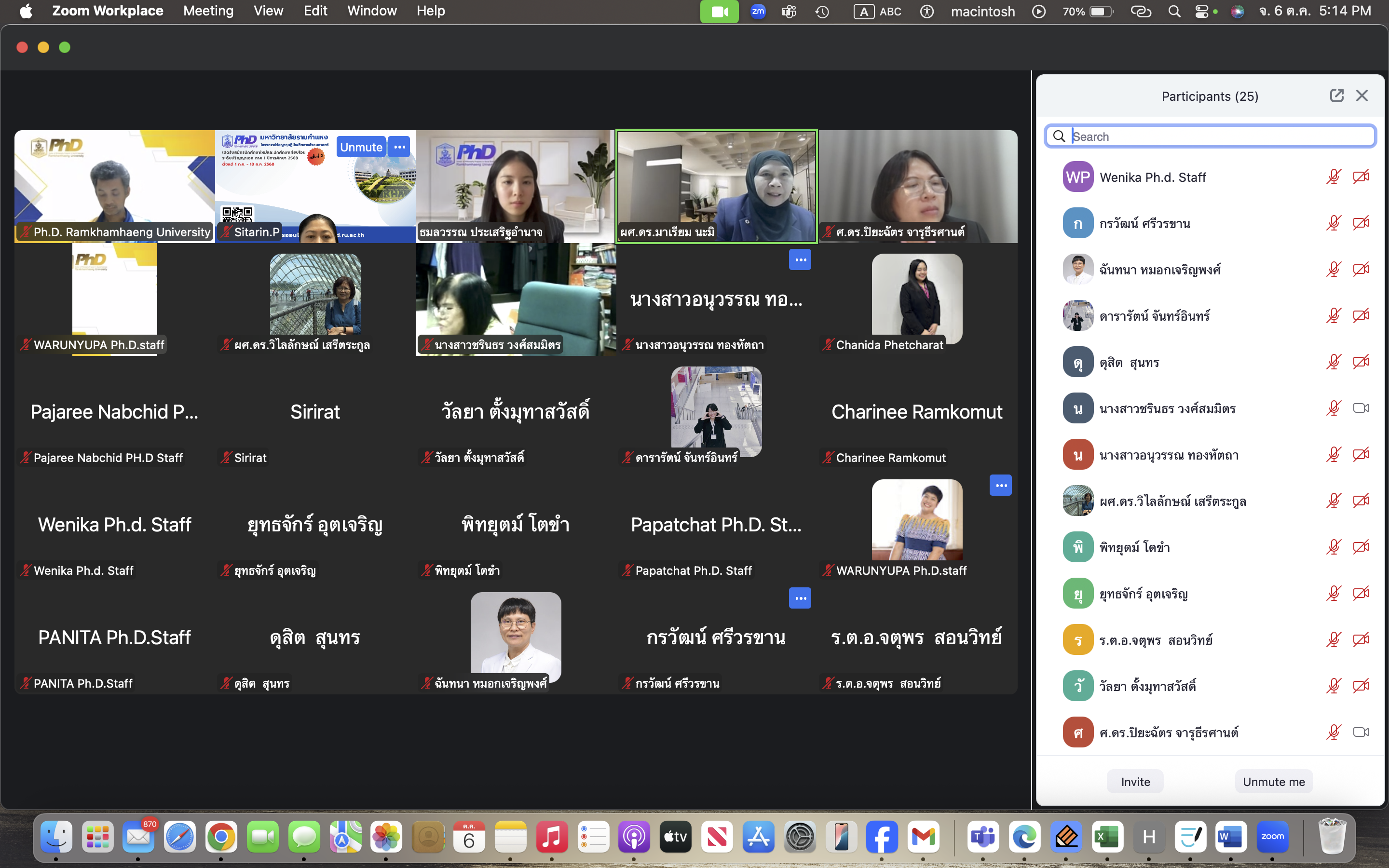Open the View menu
Screen dimensions: 1389x868
tap(268, 11)
